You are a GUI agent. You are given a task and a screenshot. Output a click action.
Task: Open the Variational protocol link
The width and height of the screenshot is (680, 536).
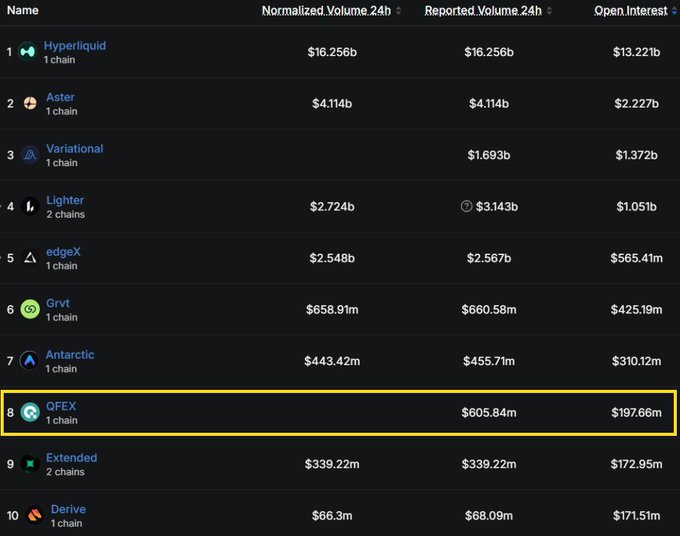[75, 149]
